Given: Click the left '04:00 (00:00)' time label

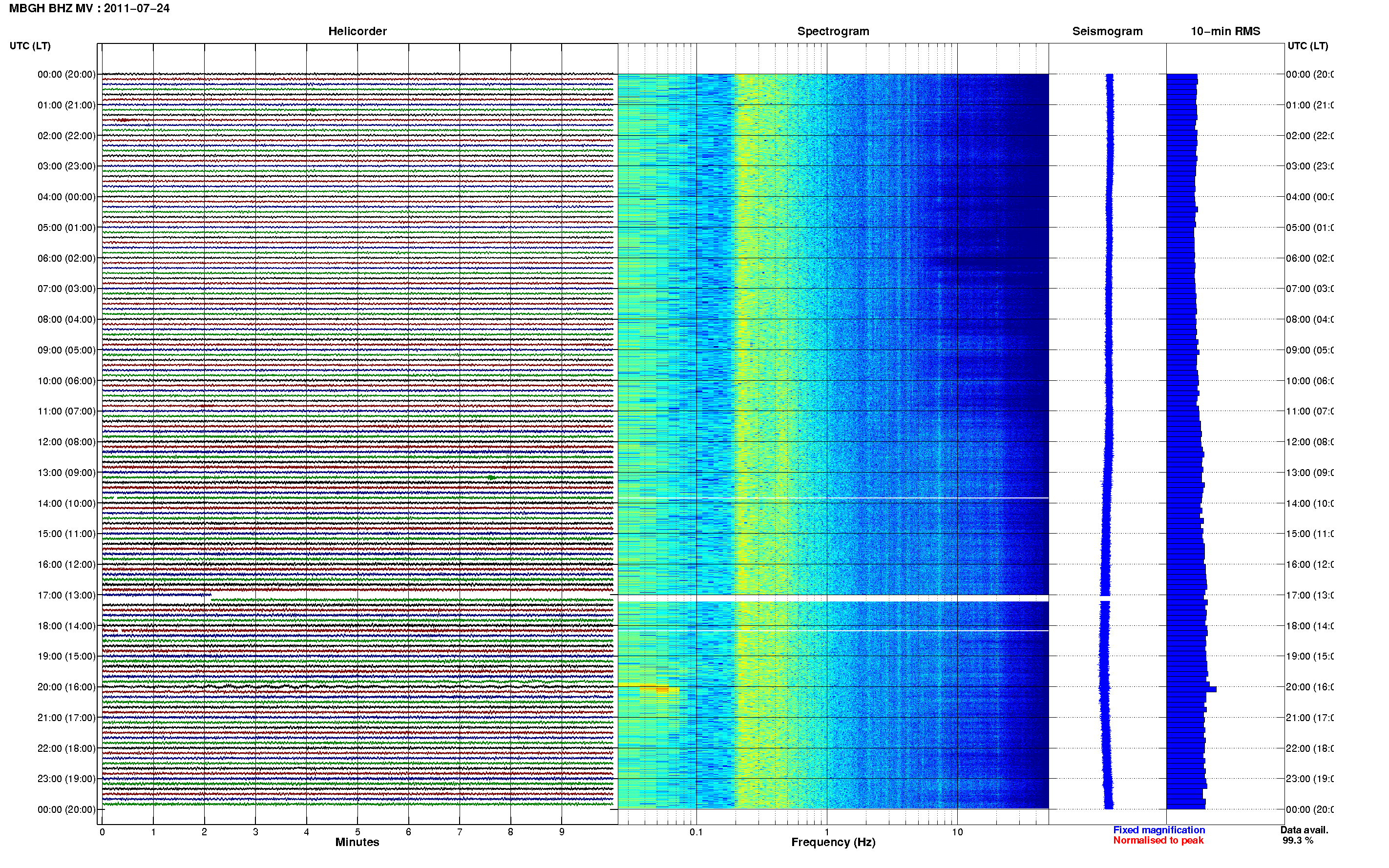Looking at the screenshot, I should point(66,197).
